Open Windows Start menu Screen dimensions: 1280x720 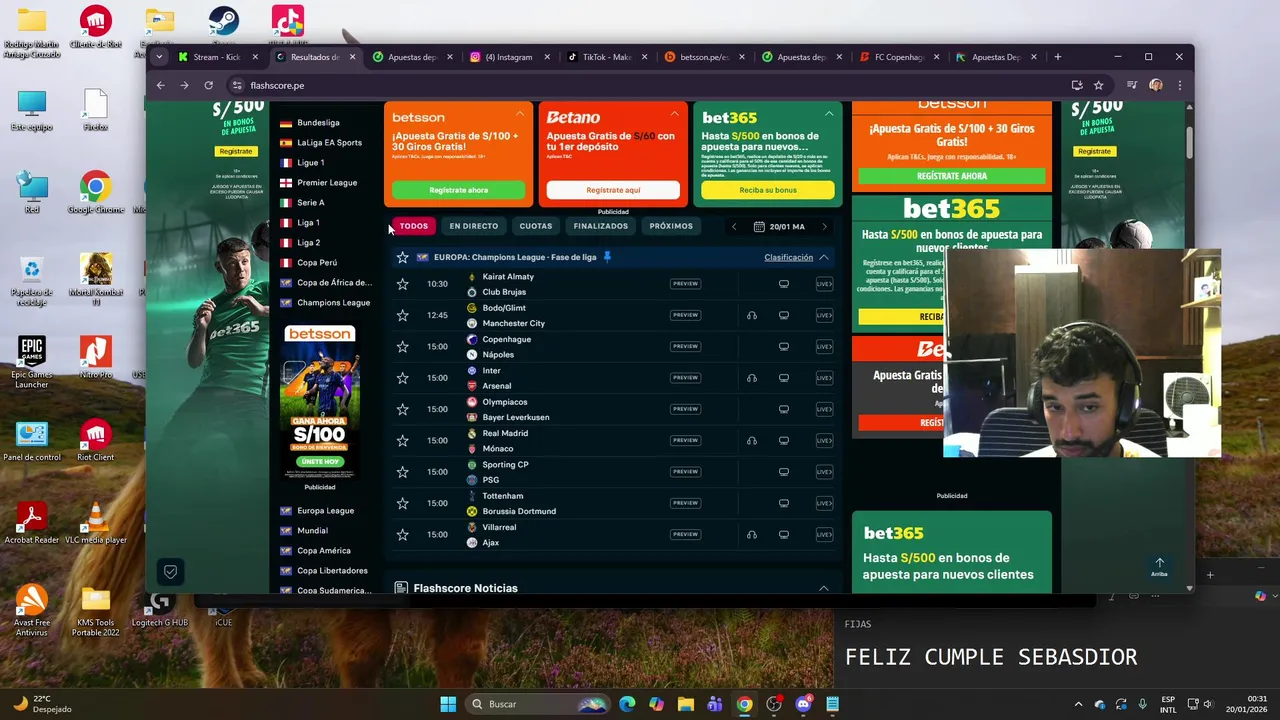(x=448, y=704)
